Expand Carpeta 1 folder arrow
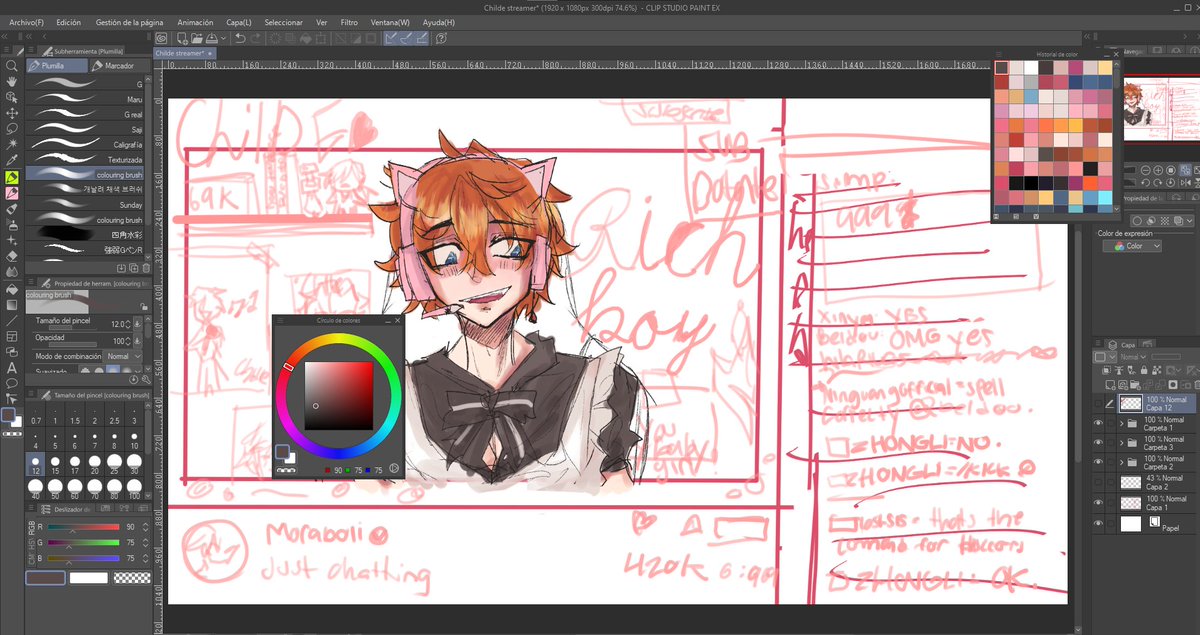This screenshot has height=635, width=1200. coord(1121,423)
